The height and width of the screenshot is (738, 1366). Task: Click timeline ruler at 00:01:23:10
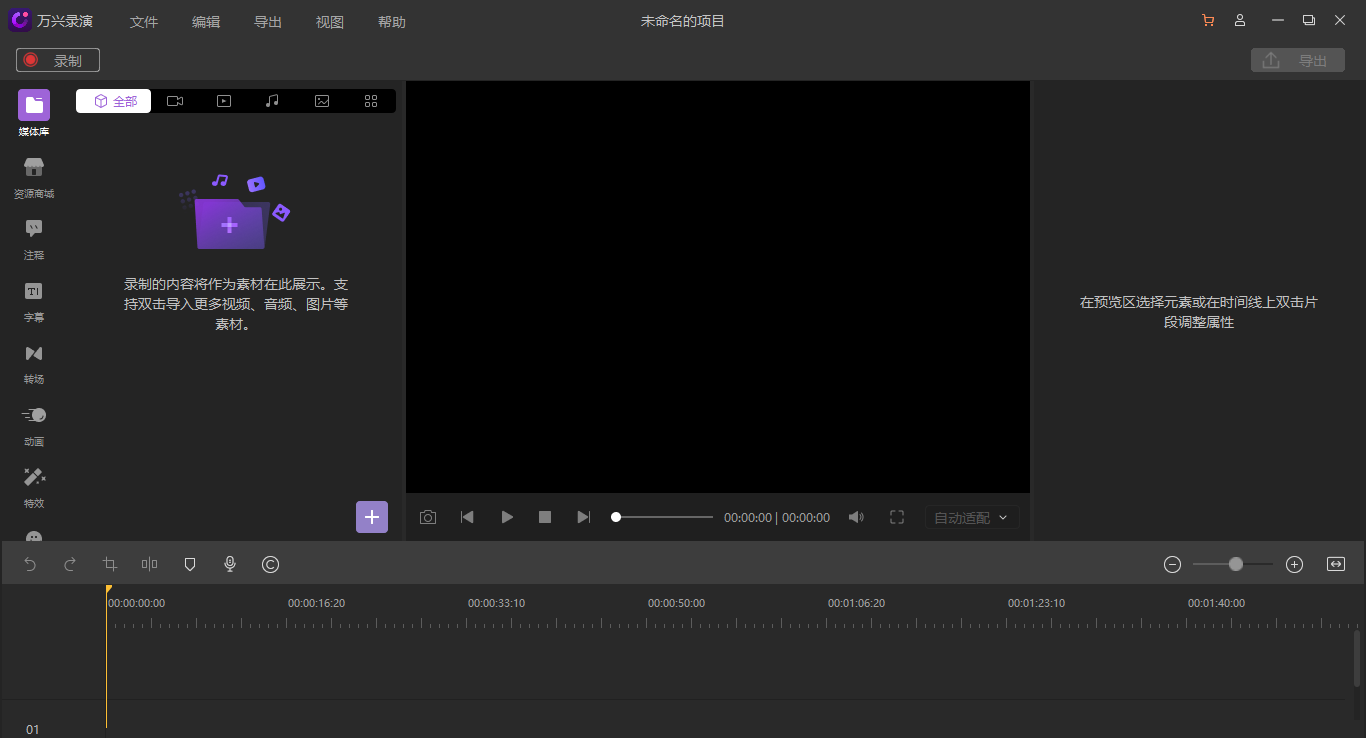[x=1036, y=603]
